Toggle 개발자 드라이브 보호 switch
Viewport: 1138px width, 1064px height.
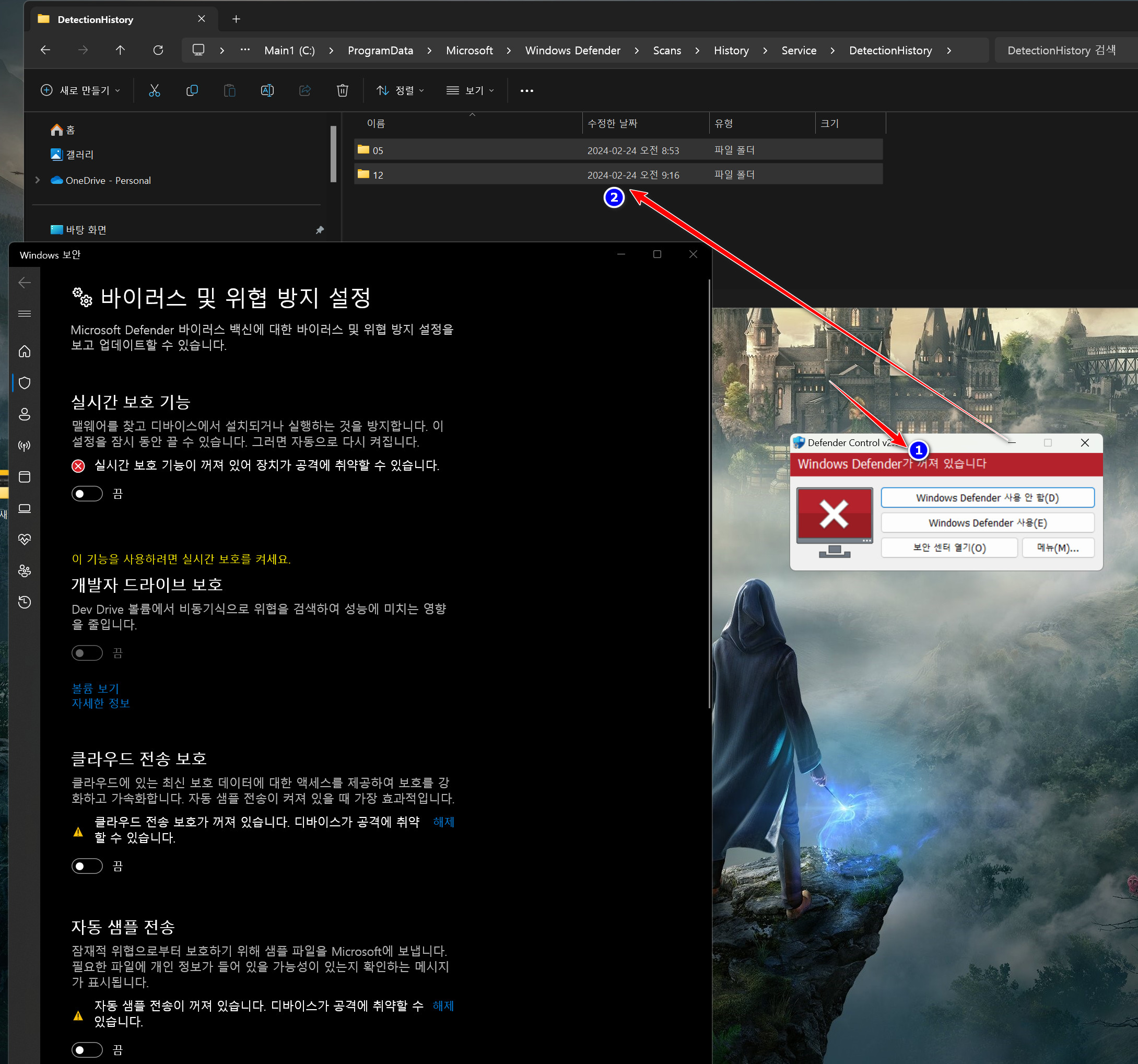[x=87, y=653]
